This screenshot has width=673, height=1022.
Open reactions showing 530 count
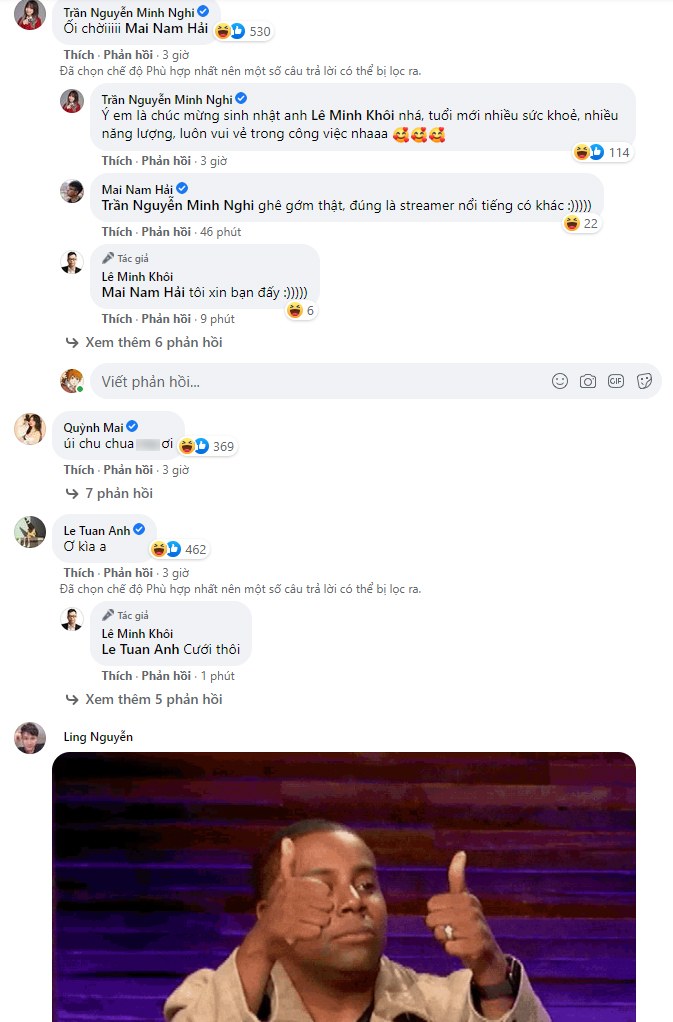pyautogui.click(x=244, y=31)
